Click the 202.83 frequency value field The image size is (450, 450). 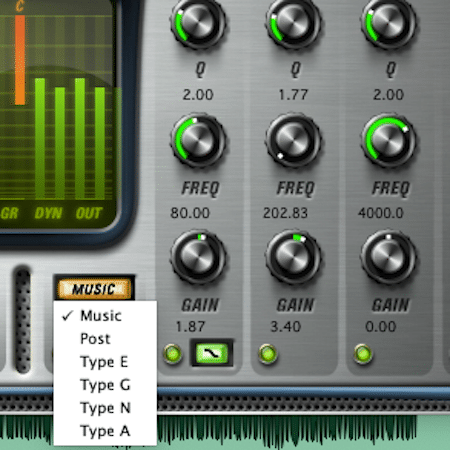285,213
